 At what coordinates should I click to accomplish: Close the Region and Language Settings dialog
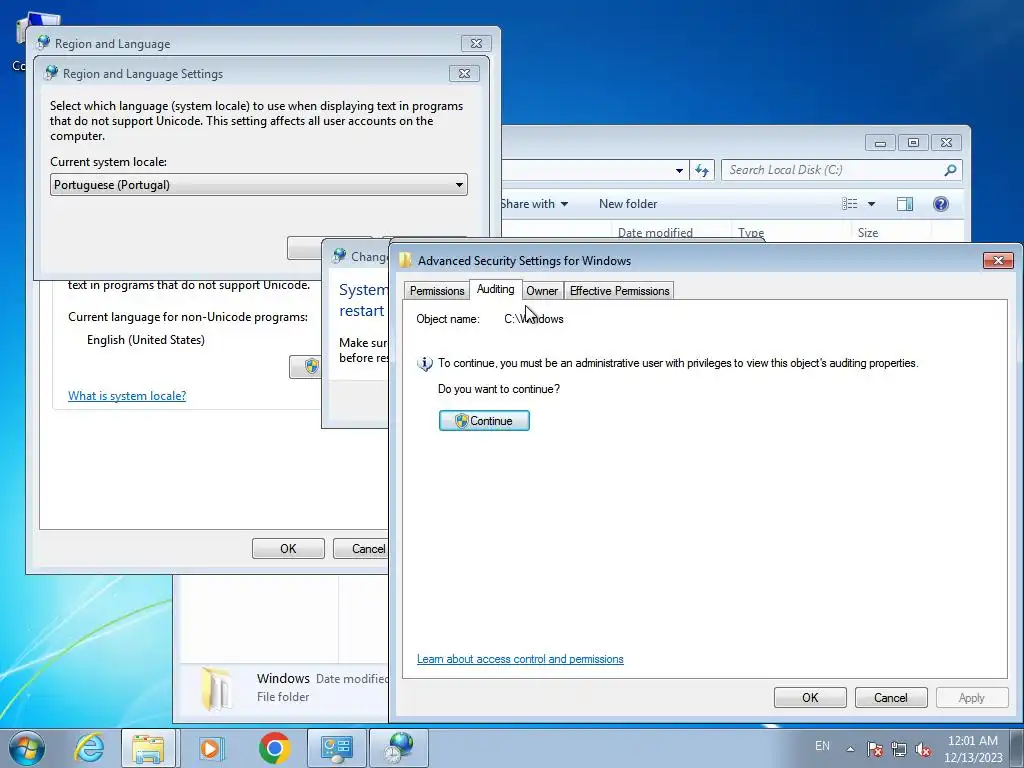[464, 74]
